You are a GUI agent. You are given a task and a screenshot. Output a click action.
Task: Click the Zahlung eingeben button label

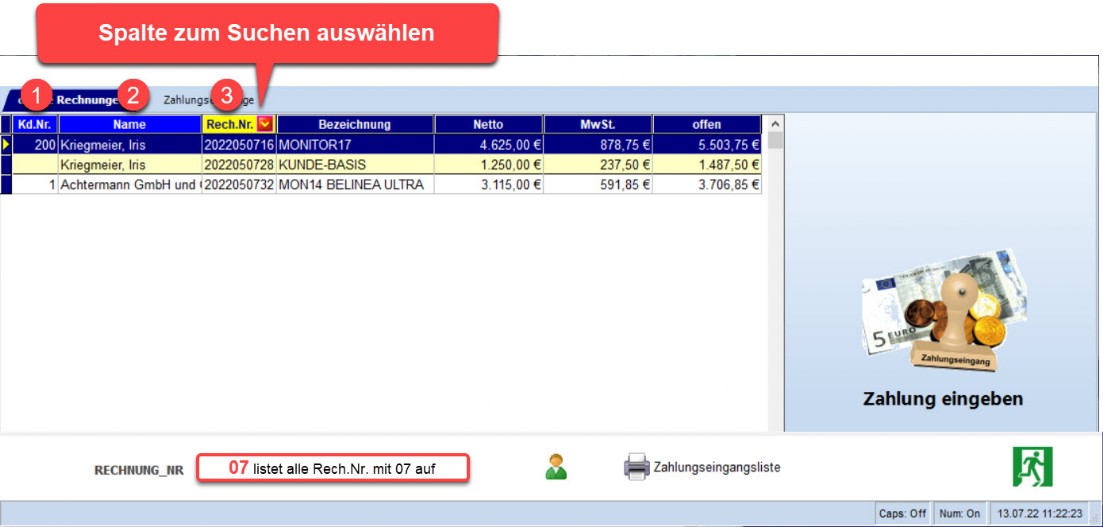(942, 399)
